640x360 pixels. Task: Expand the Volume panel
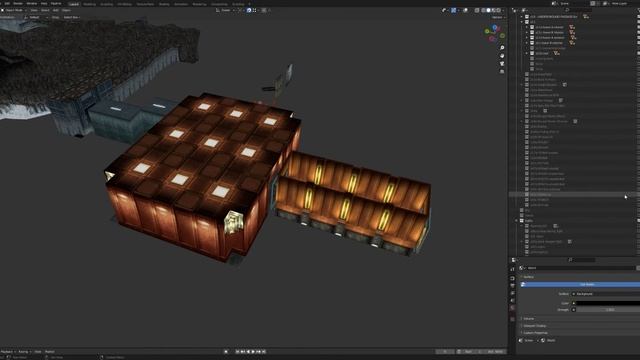(528, 318)
